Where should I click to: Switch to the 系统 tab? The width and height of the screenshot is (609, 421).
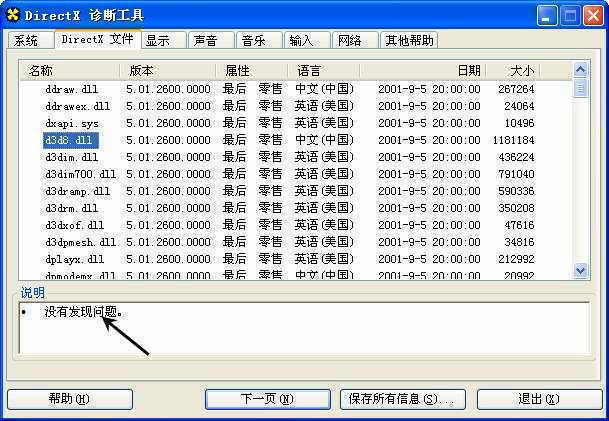(x=27, y=41)
